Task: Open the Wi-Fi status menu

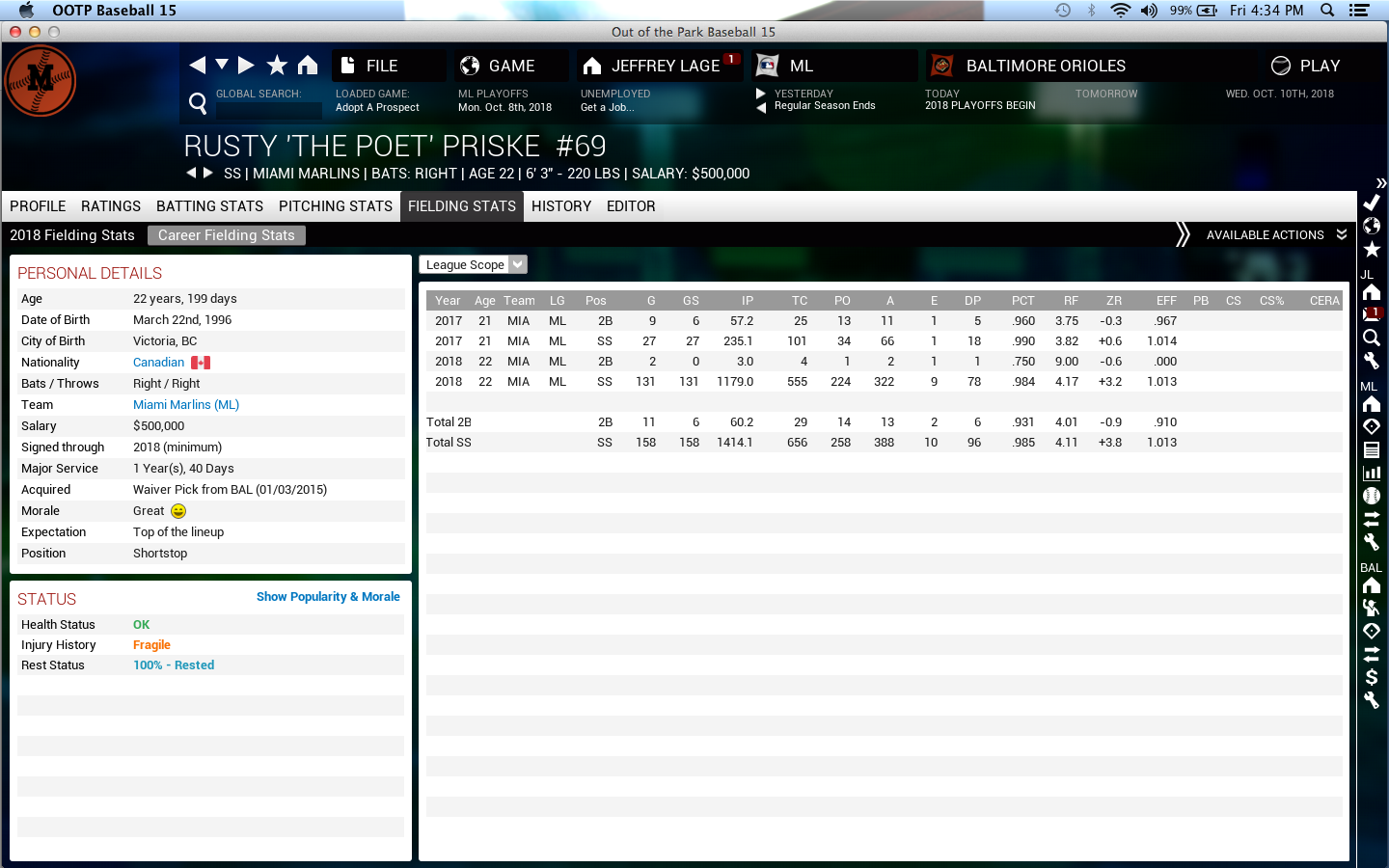Action: click(1120, 10)
